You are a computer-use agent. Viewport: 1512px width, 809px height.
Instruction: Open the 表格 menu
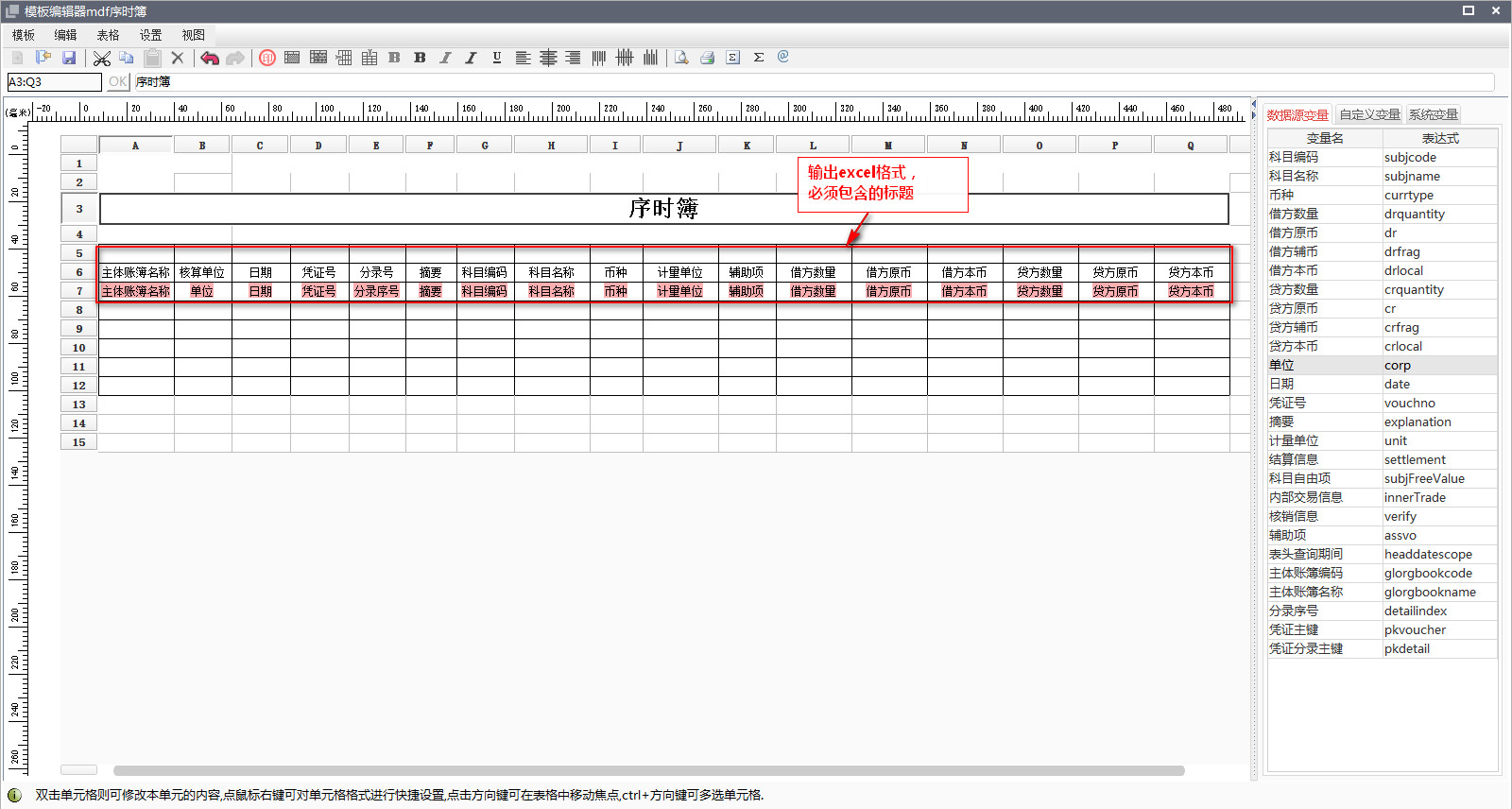pyautogui.click(x=108, y=35)
